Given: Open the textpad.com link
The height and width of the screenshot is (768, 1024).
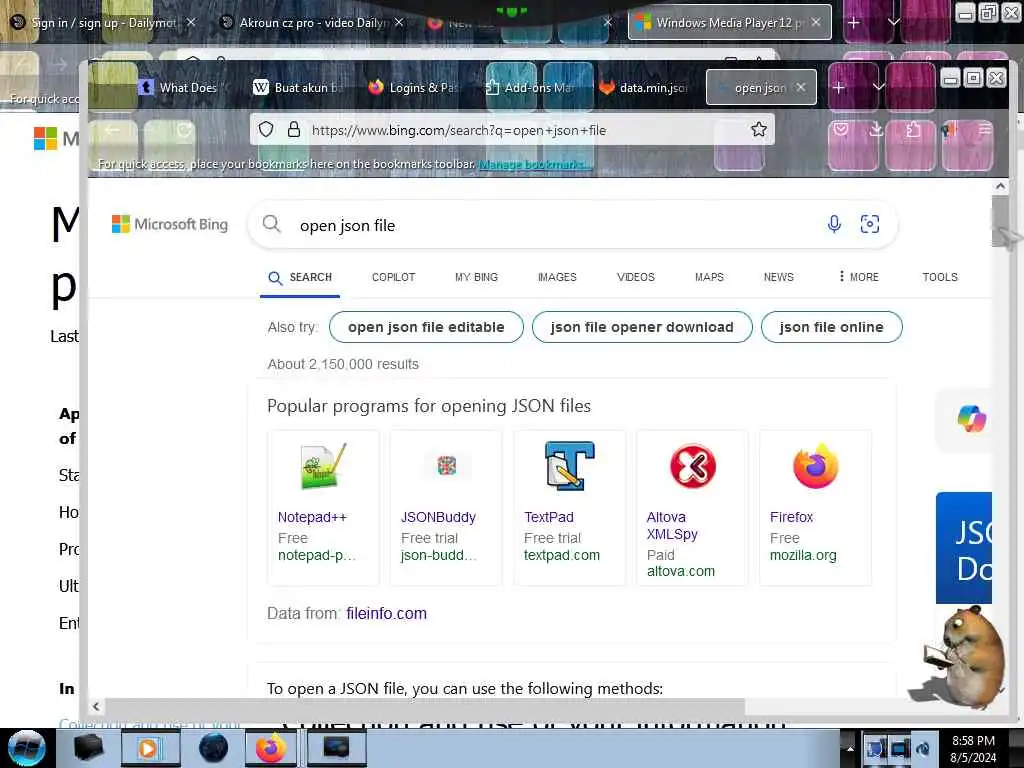Looking at the screenshot, I should [x=562, y=555].
